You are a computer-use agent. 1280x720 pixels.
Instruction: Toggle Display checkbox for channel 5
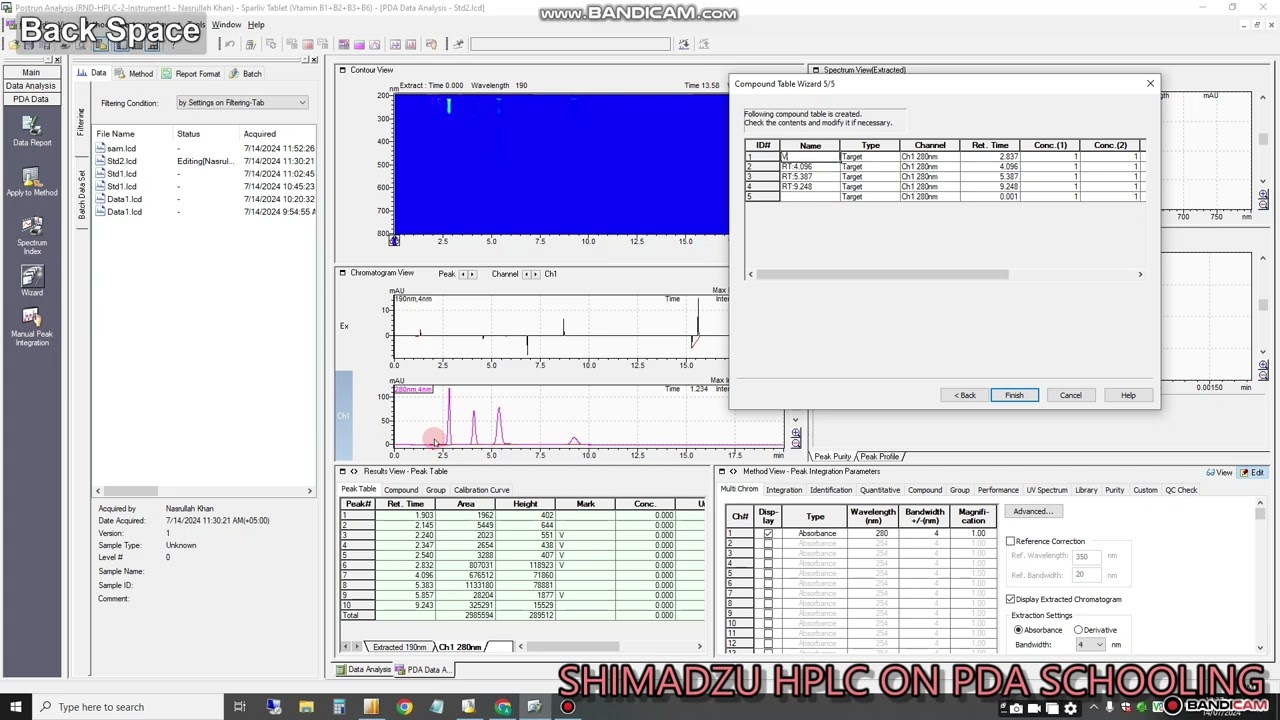[768, 574]
